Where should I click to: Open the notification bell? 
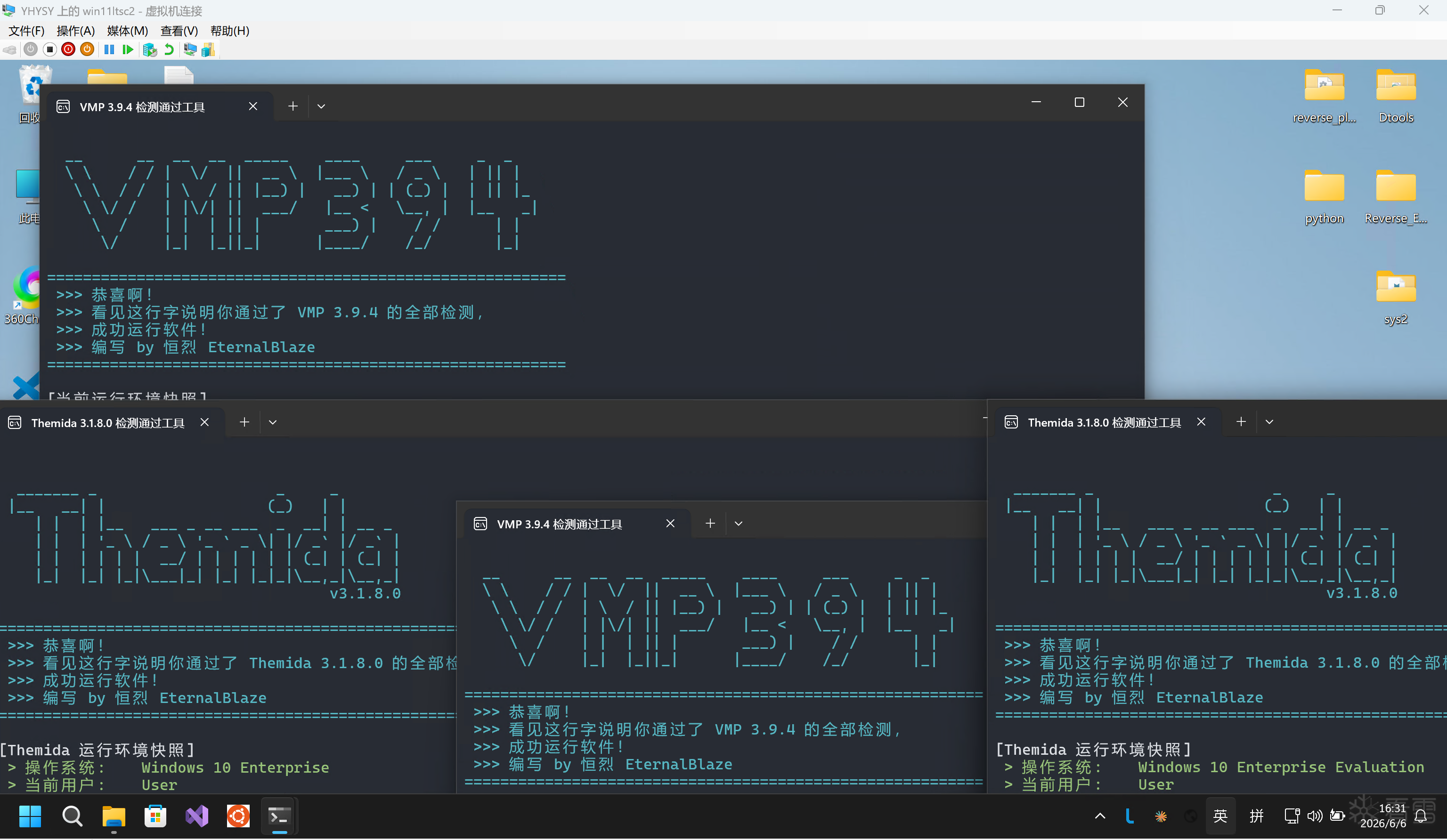click(x=1421, y=817)
